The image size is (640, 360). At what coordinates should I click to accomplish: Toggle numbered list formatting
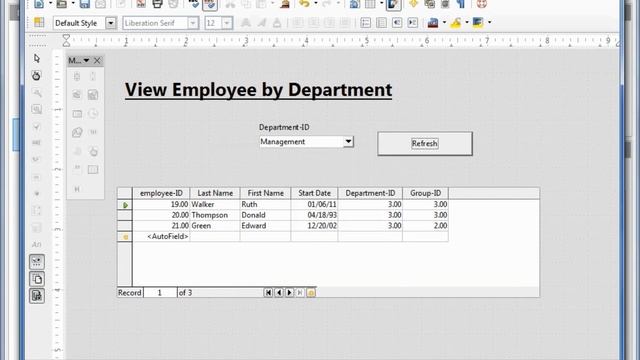coord(365,22)
